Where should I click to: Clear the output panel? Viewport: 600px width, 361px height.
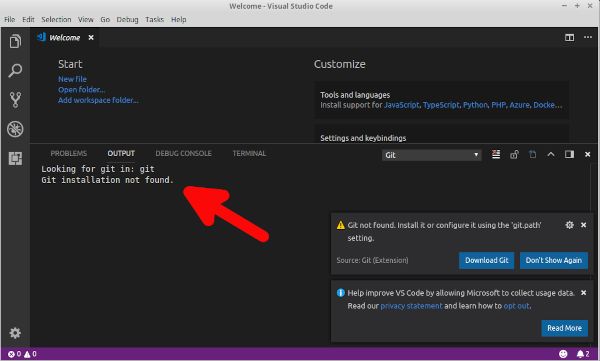[x=496, y=154]
